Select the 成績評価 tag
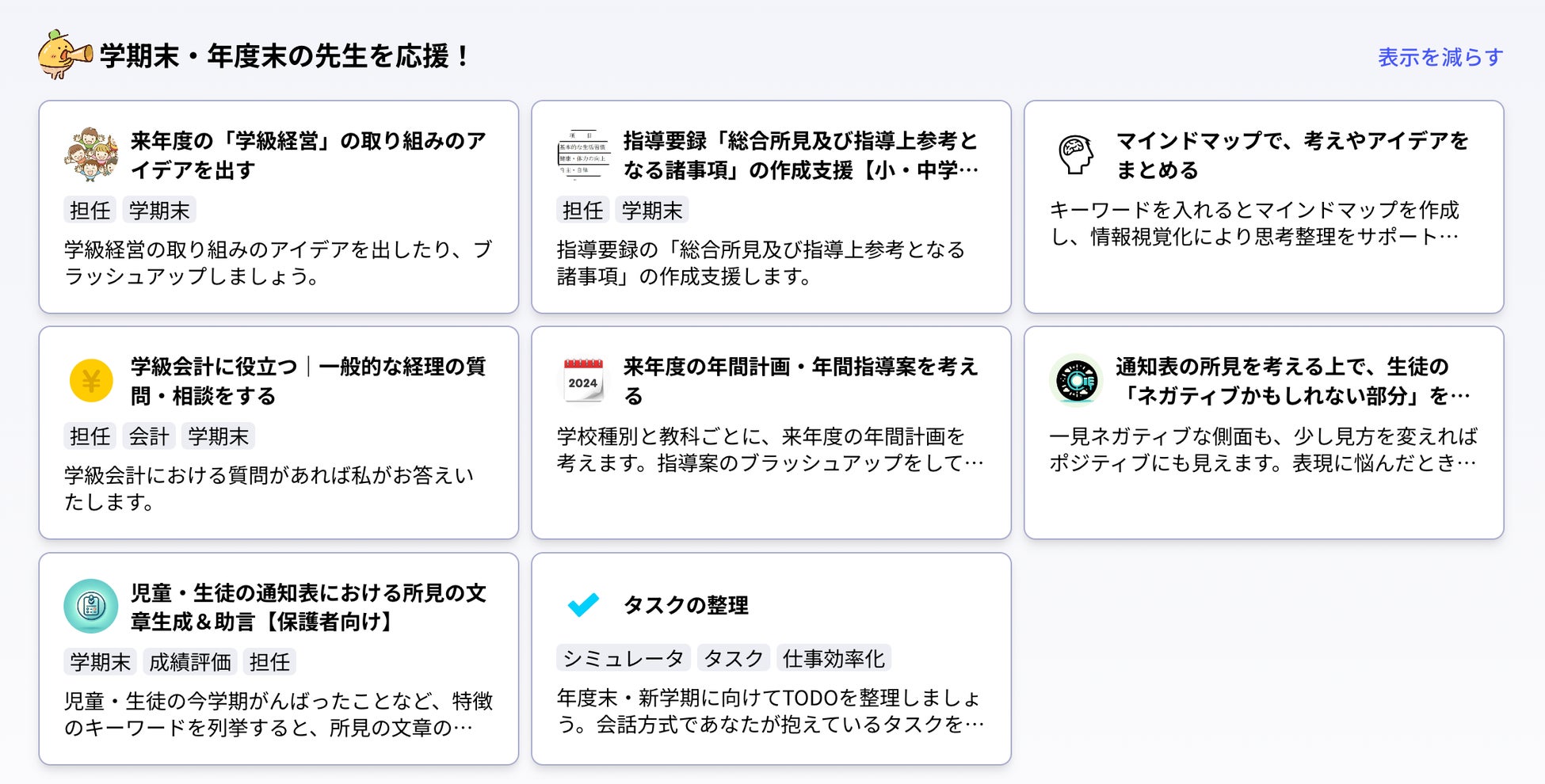 [x=190, y=662]
